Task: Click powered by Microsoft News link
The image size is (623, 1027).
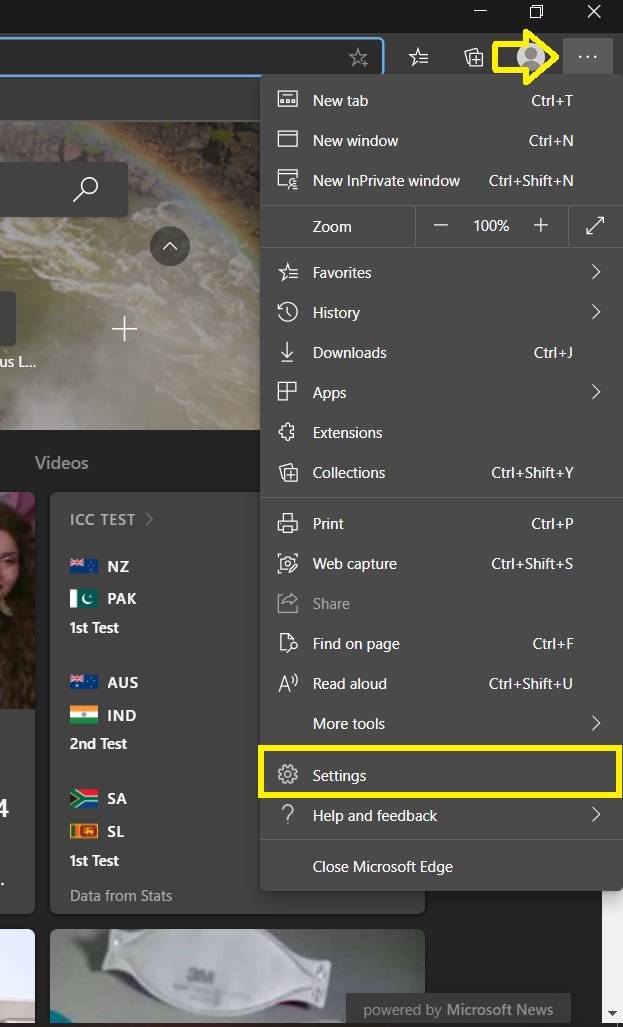Action: 458,1010
